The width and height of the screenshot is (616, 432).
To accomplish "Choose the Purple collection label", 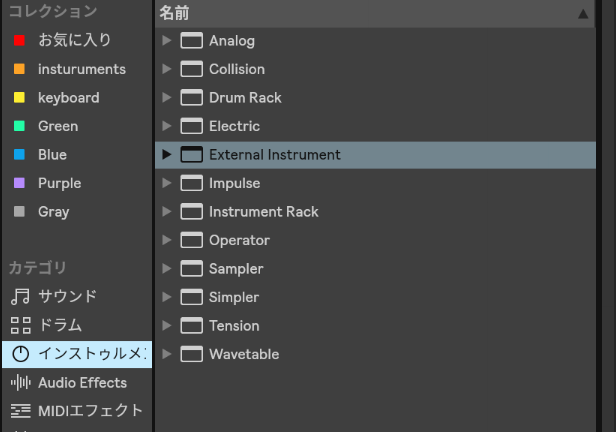I will click(59, 183).
